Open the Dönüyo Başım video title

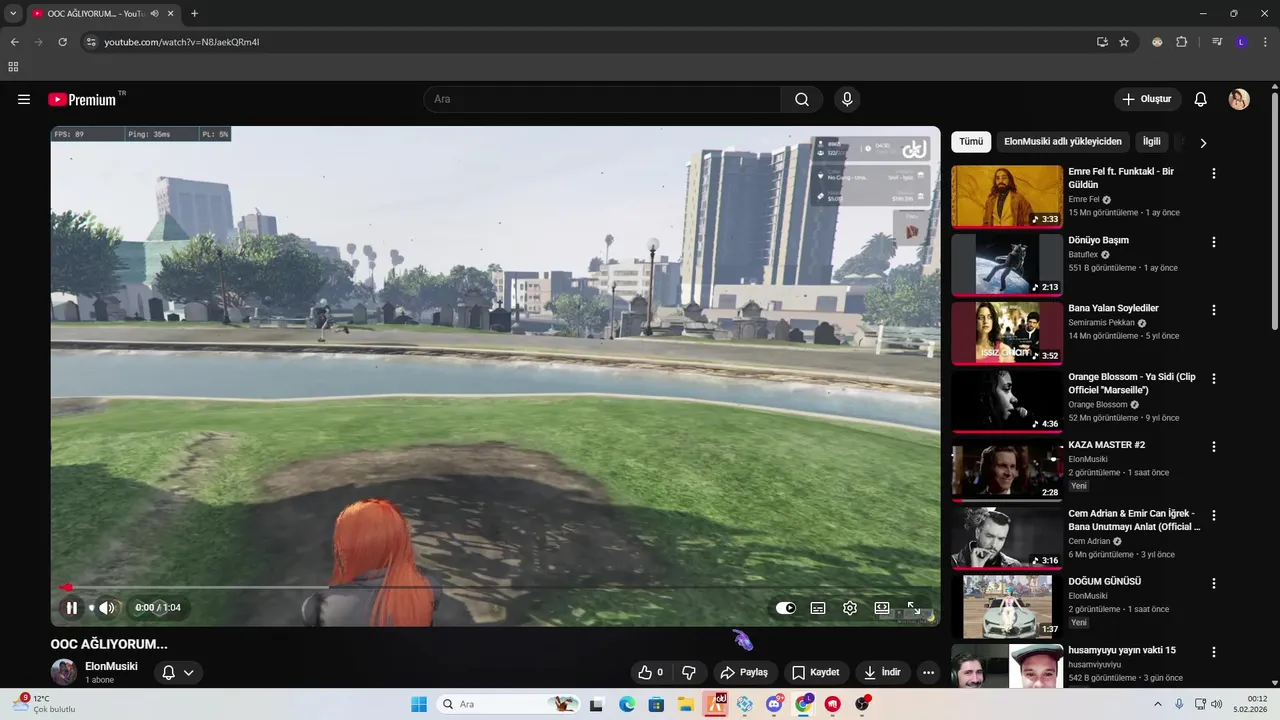[x=1098, y=240]
